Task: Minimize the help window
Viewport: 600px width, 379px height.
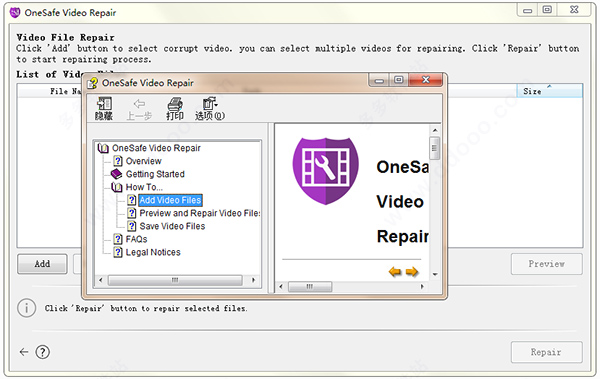Action: click(379, 80)
